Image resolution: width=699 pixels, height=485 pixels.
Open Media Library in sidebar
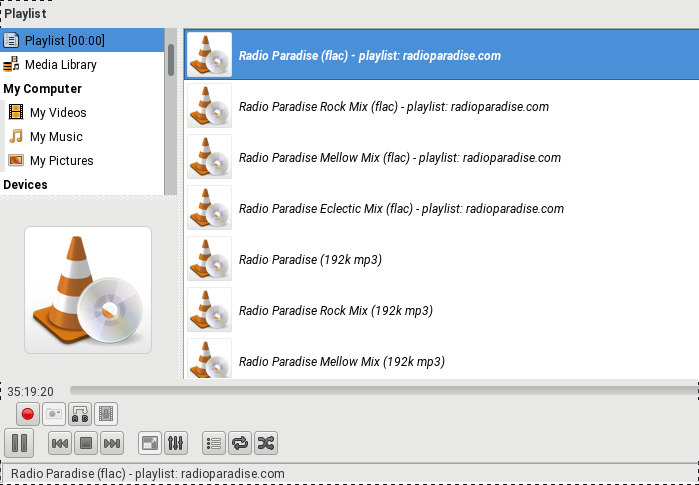(x=82, y=65)
